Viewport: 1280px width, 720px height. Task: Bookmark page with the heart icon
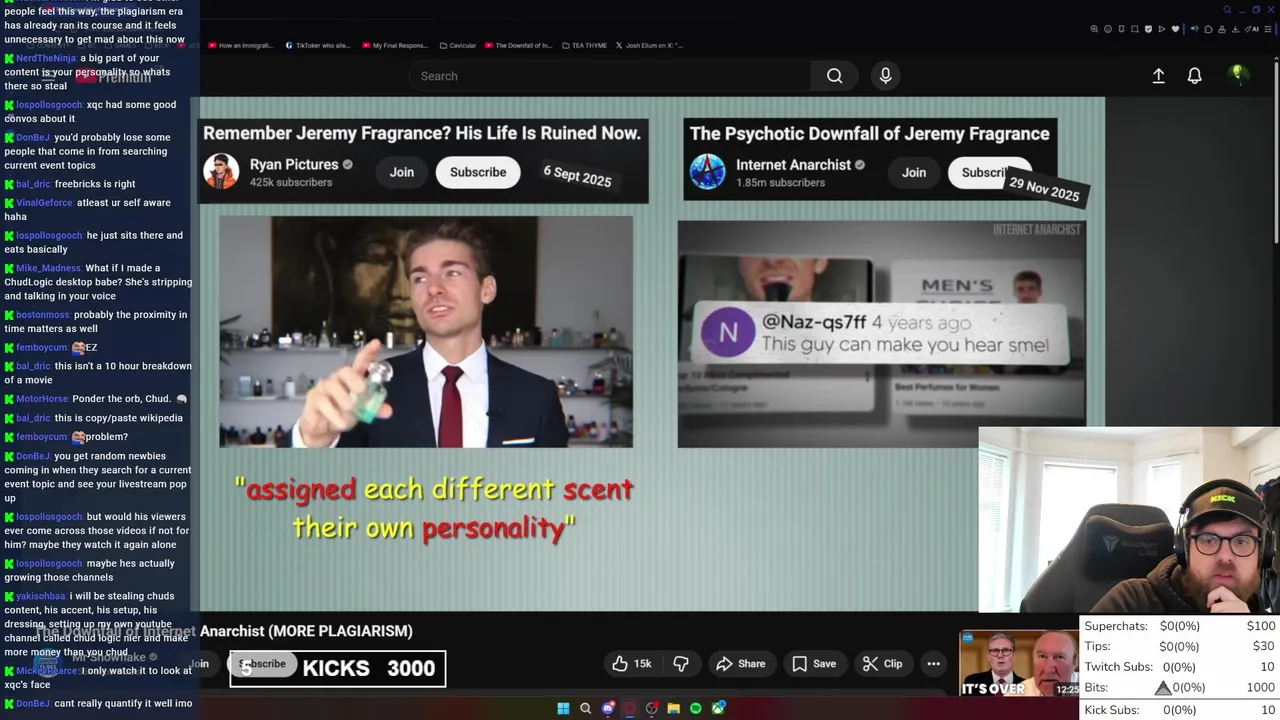click(1175, 29)
